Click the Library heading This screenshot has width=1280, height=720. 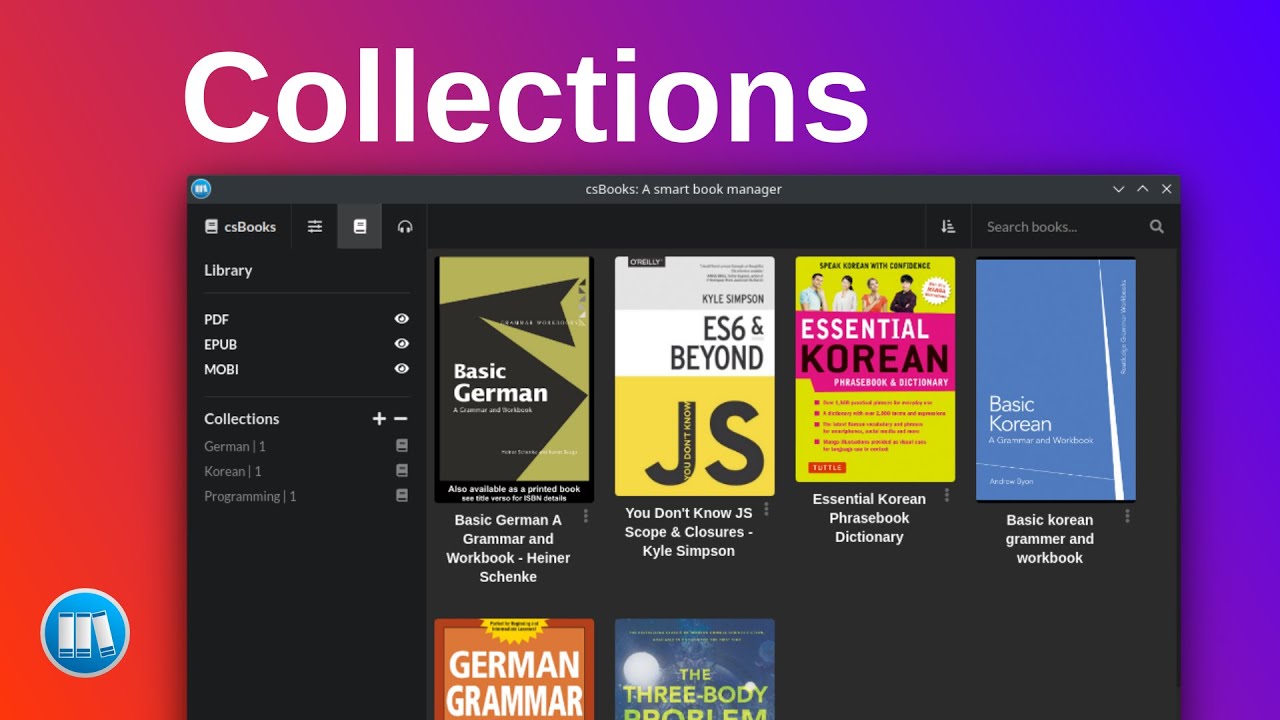pyautogui.click(x=228, y=270)
